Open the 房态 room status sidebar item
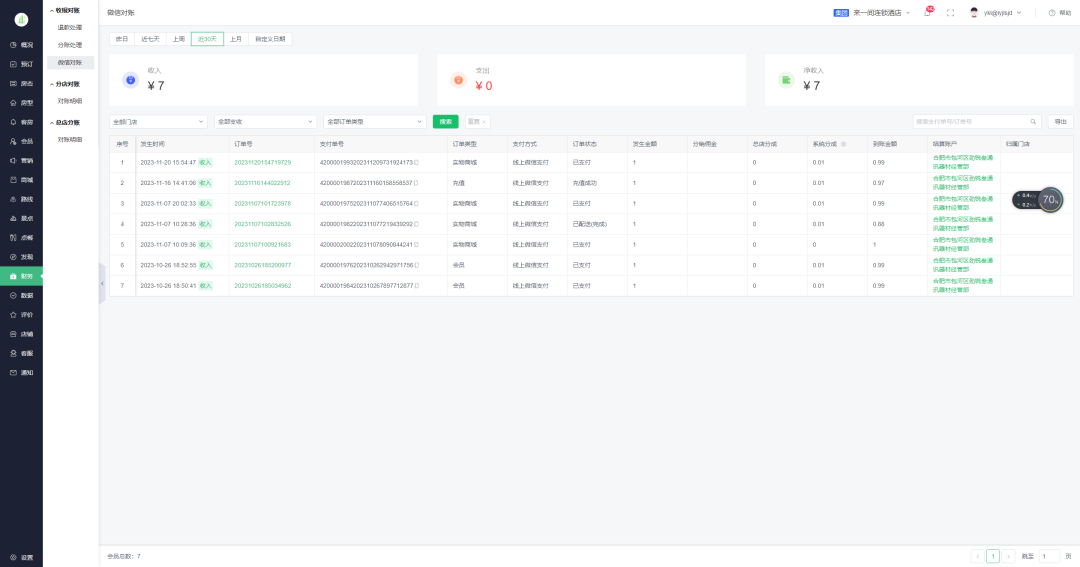 21,83
